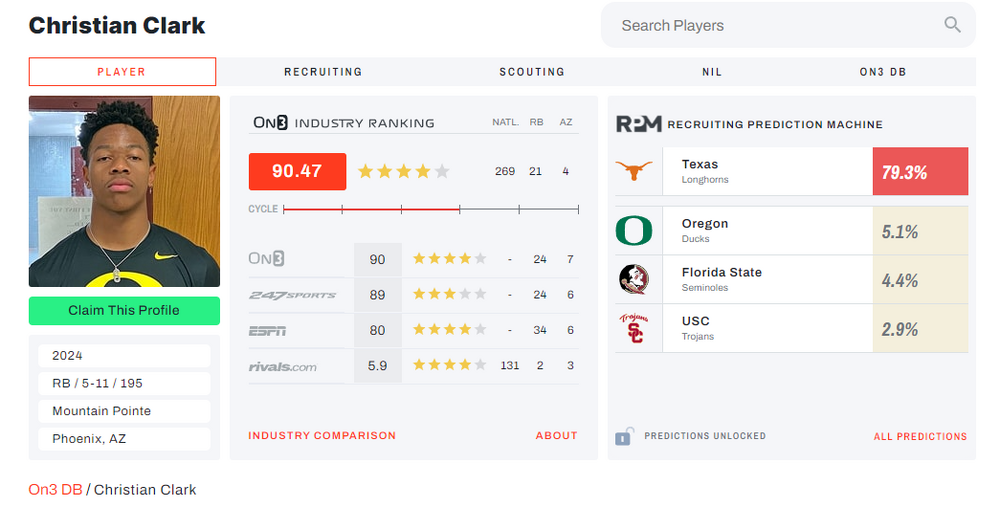This screenshot has width=1000, height=507.
Task: Click the rivals.com logo in rankings
Action: point(283,366)
